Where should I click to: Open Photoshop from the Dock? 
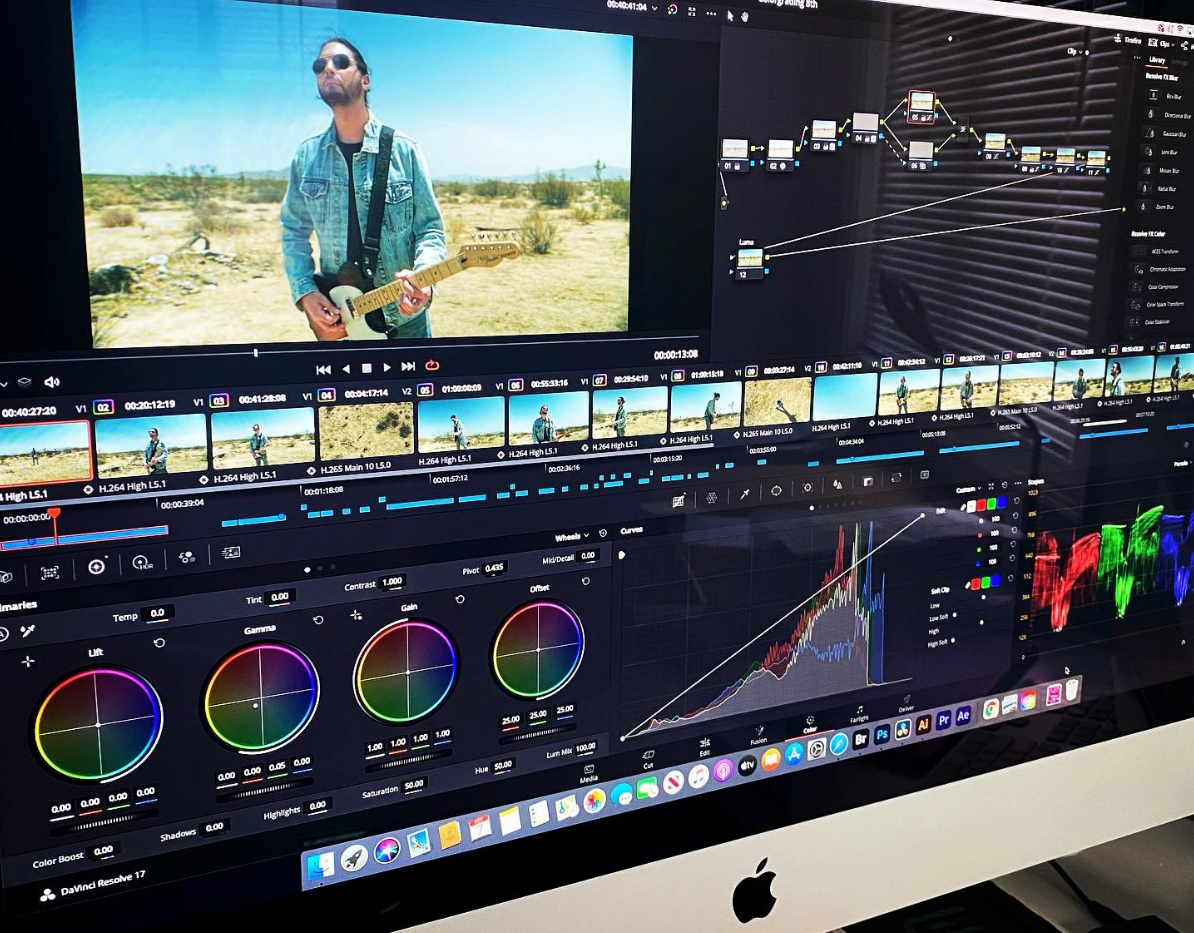coord(882,735)
